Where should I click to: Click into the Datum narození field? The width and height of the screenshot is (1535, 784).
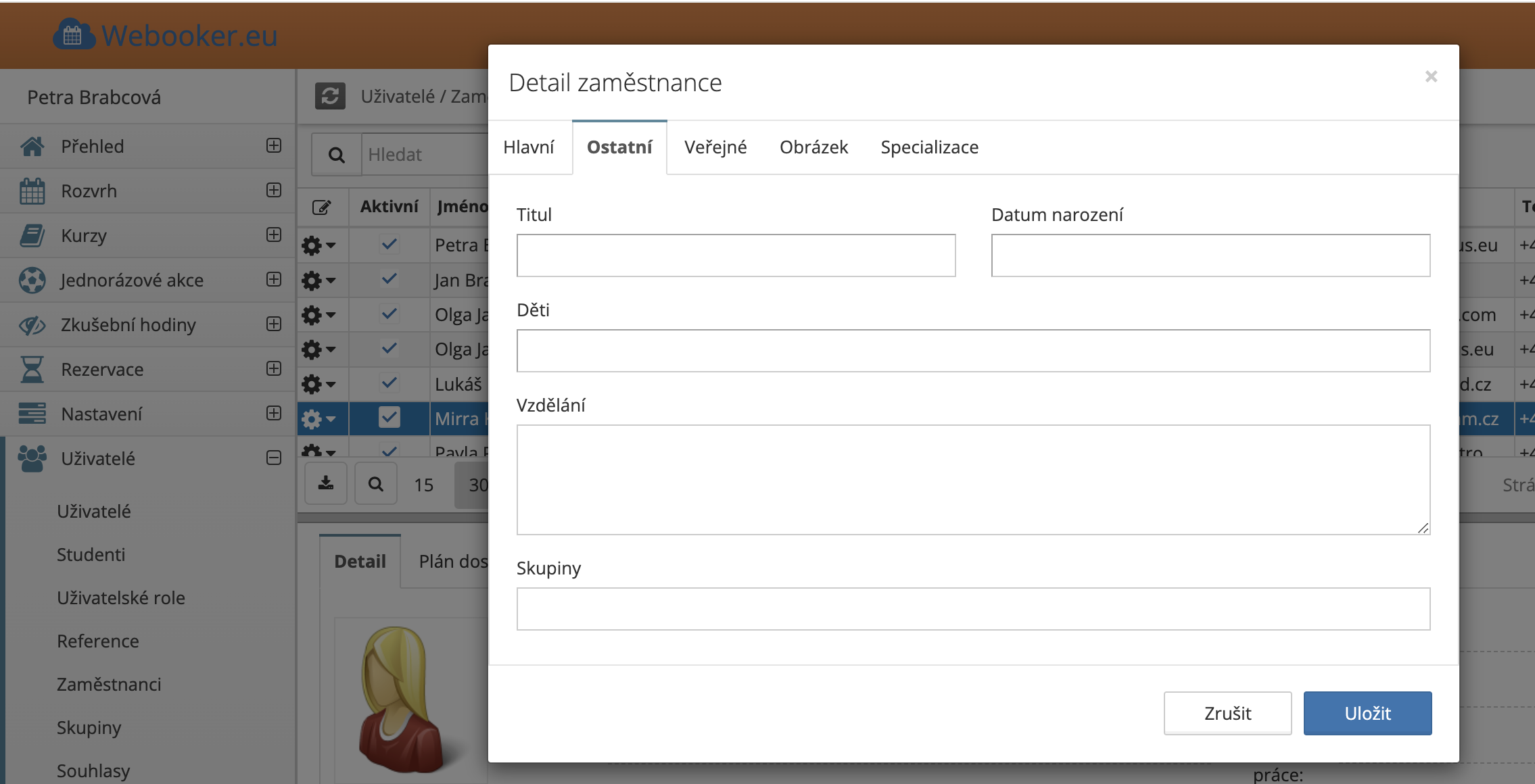1210,255
